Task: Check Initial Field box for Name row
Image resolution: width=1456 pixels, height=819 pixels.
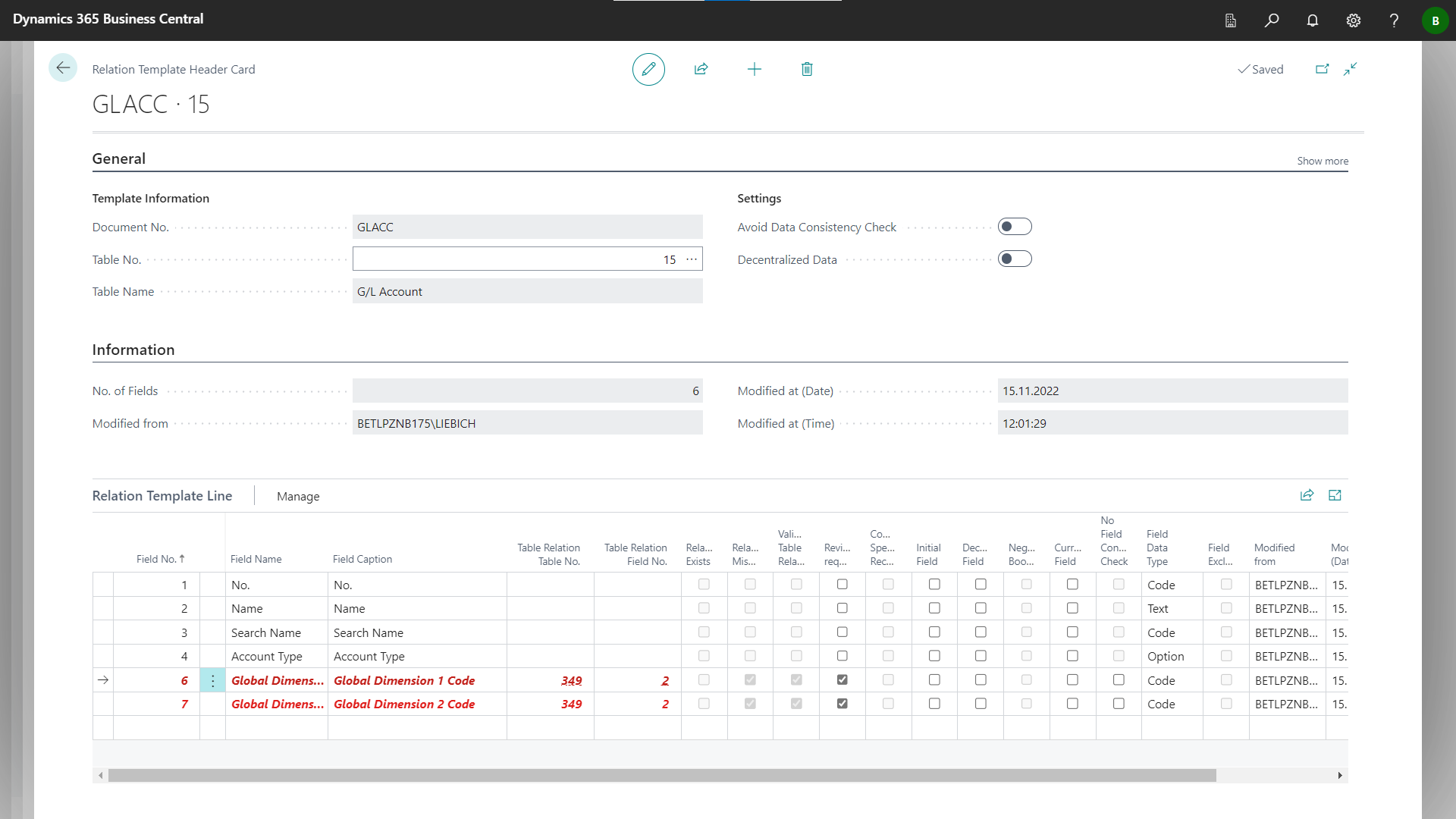Action: click(934, 608)
